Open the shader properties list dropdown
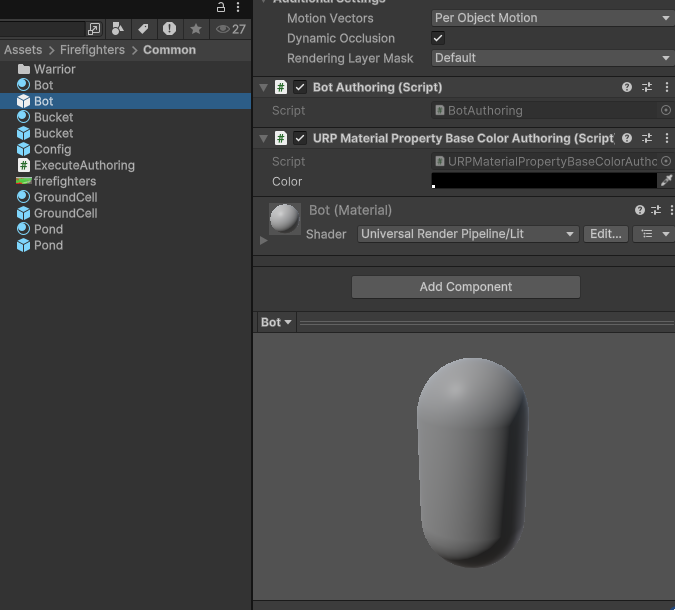 point(654,234)
